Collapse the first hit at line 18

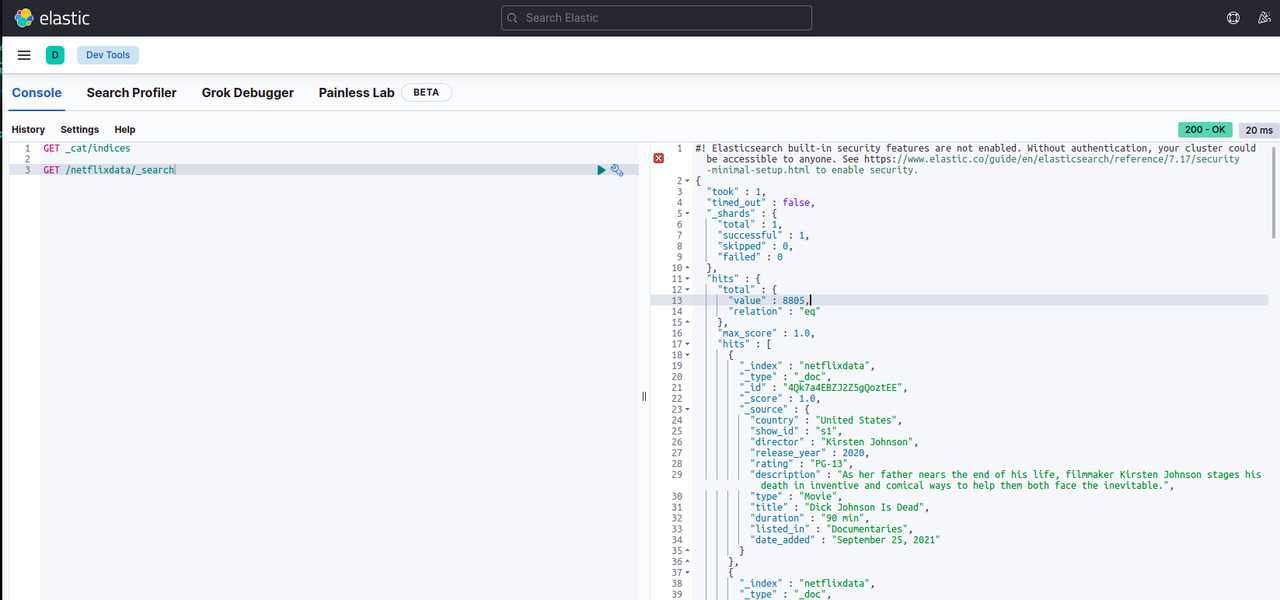click(x=687, y=355)
